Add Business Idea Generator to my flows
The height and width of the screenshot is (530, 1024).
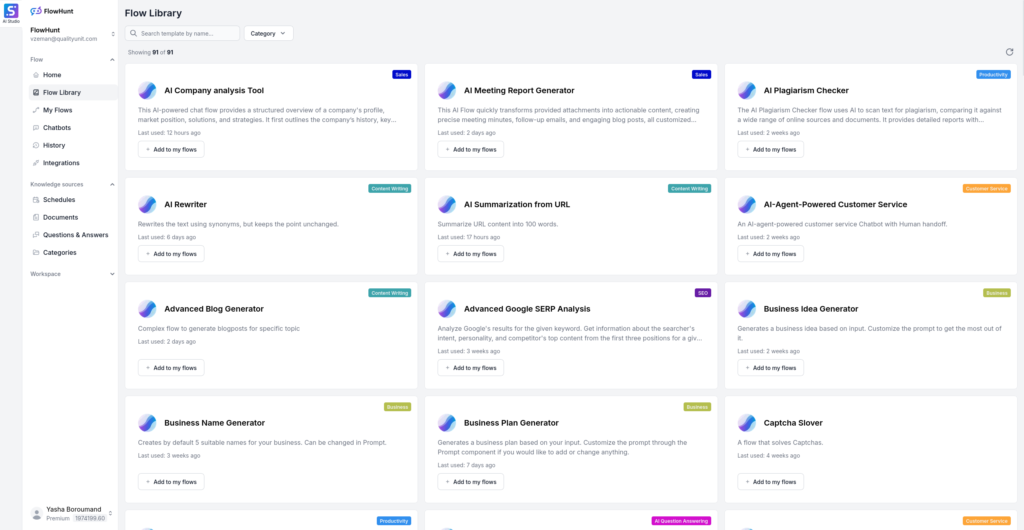pos(770,368)
